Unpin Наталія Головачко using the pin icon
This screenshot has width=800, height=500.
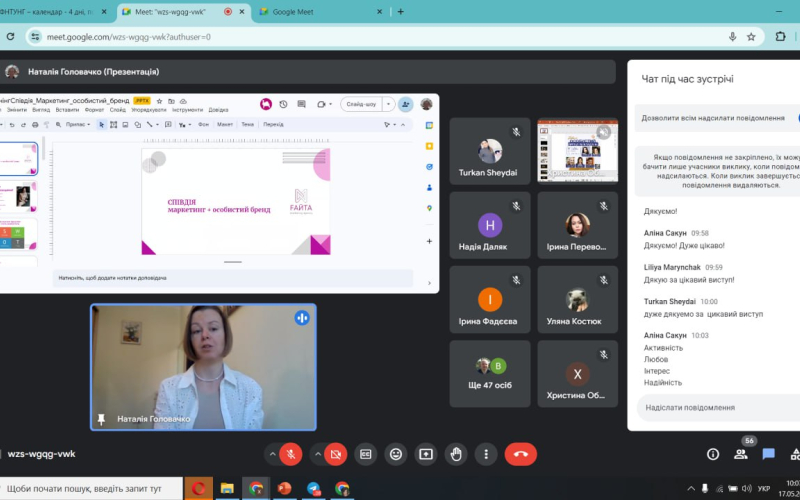[101, 419]
